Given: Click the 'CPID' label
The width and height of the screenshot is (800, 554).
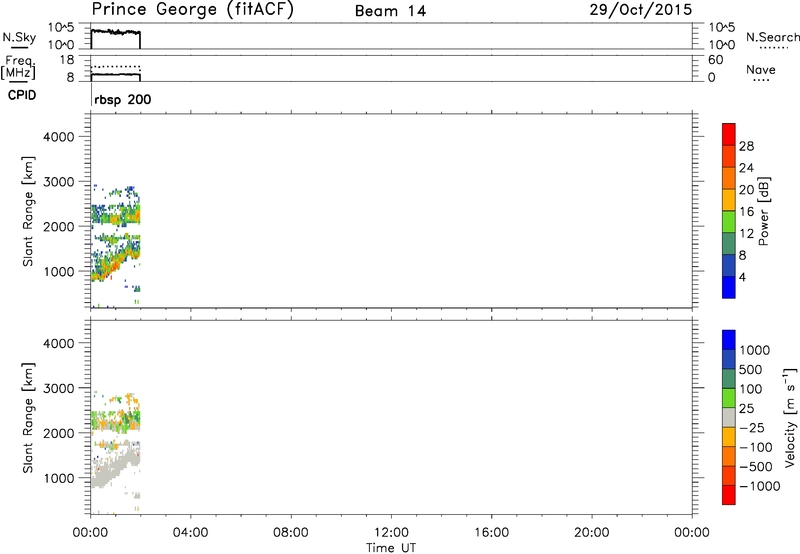Looking at the screenshot, I should (22, 95).
